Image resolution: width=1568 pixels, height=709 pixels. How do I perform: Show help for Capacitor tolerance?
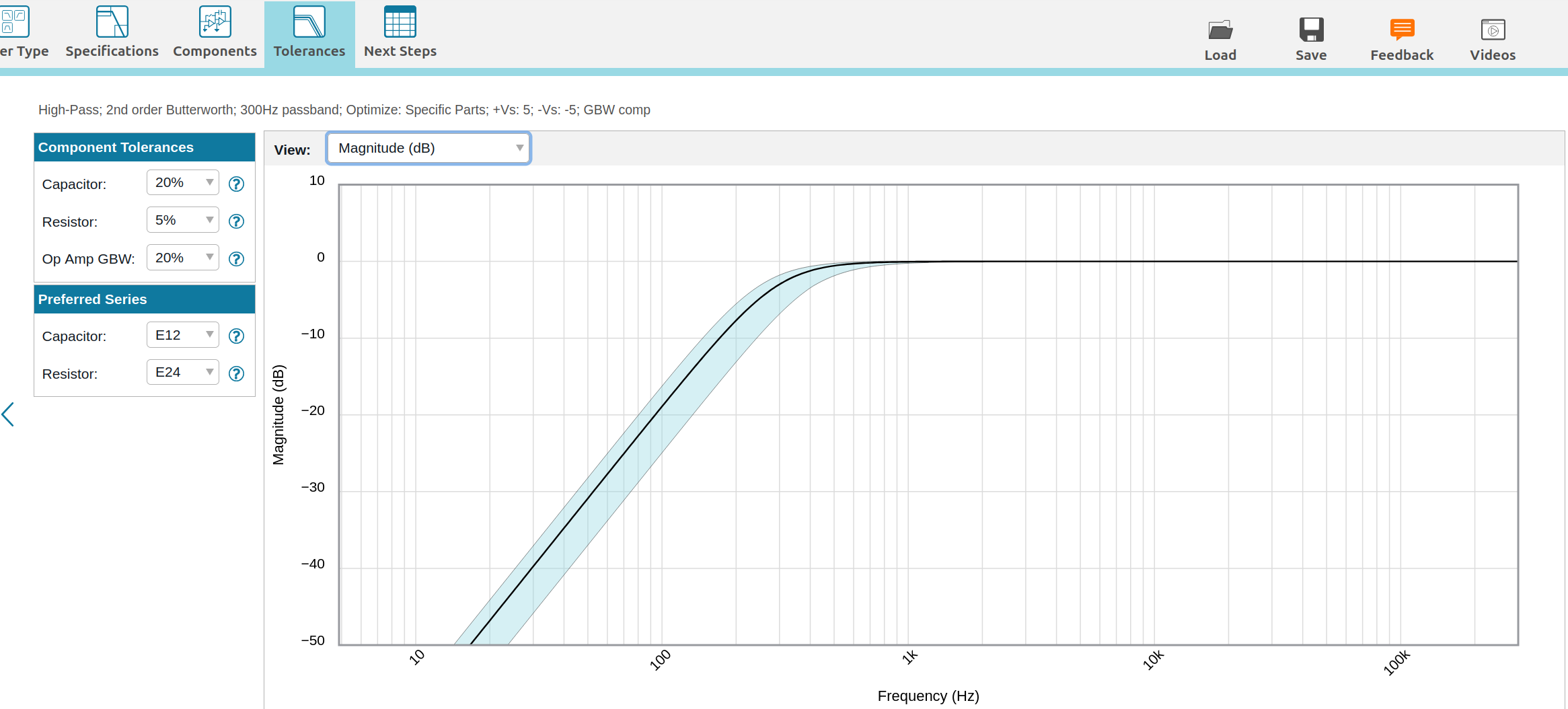[236, 184]
